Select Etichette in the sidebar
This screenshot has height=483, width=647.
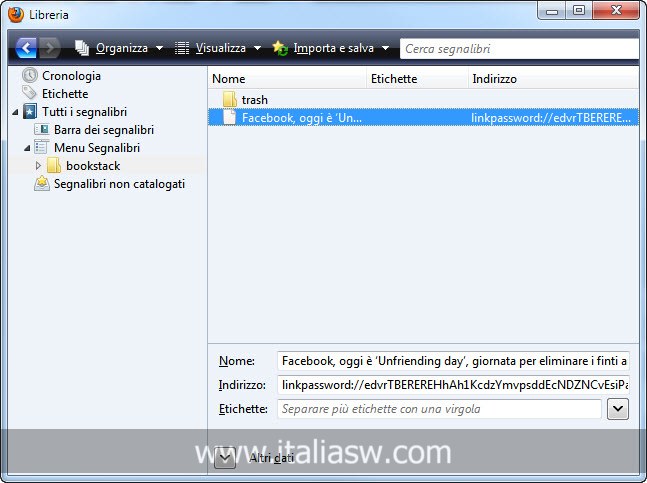point(65,94)
